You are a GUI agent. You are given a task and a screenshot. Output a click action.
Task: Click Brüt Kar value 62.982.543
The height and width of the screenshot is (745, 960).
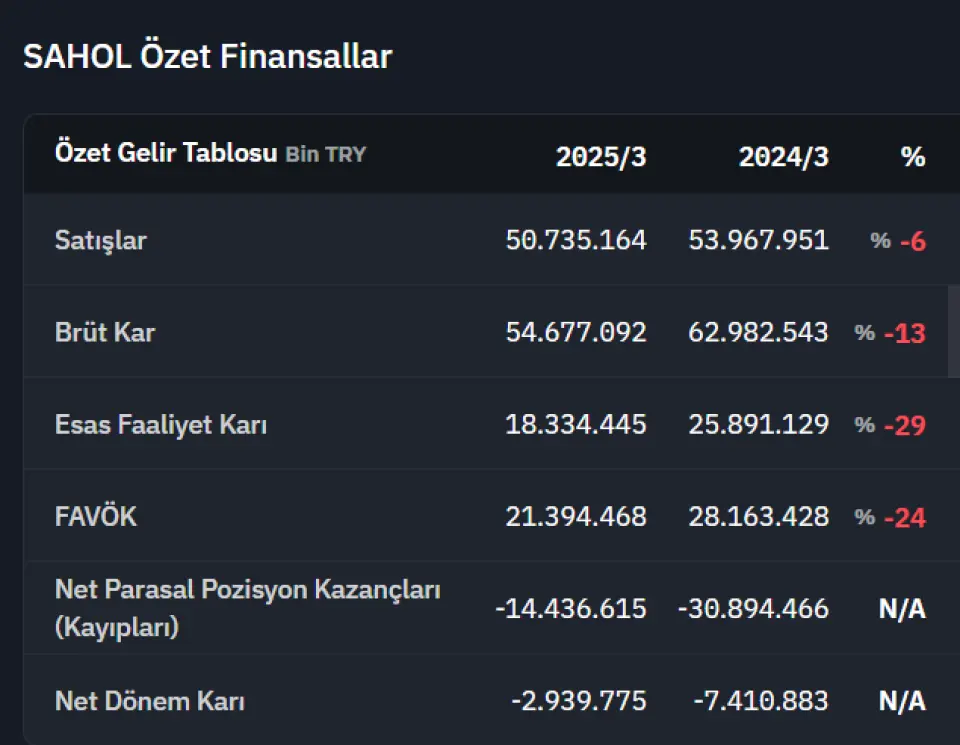[x=758, y=332]
